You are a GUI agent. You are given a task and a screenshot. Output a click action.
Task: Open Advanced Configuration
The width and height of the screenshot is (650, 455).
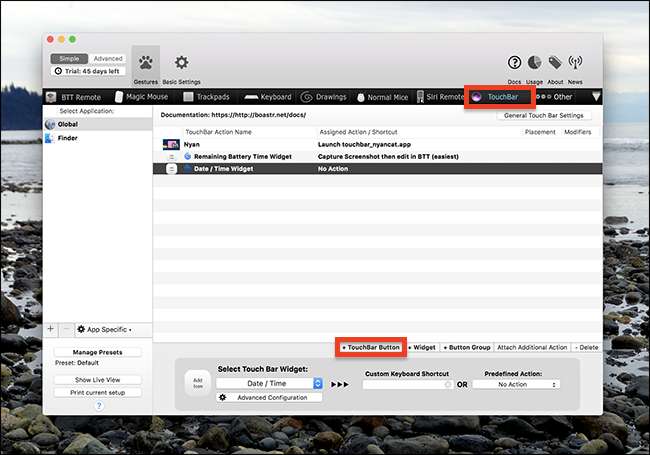(x=269, y=397)
